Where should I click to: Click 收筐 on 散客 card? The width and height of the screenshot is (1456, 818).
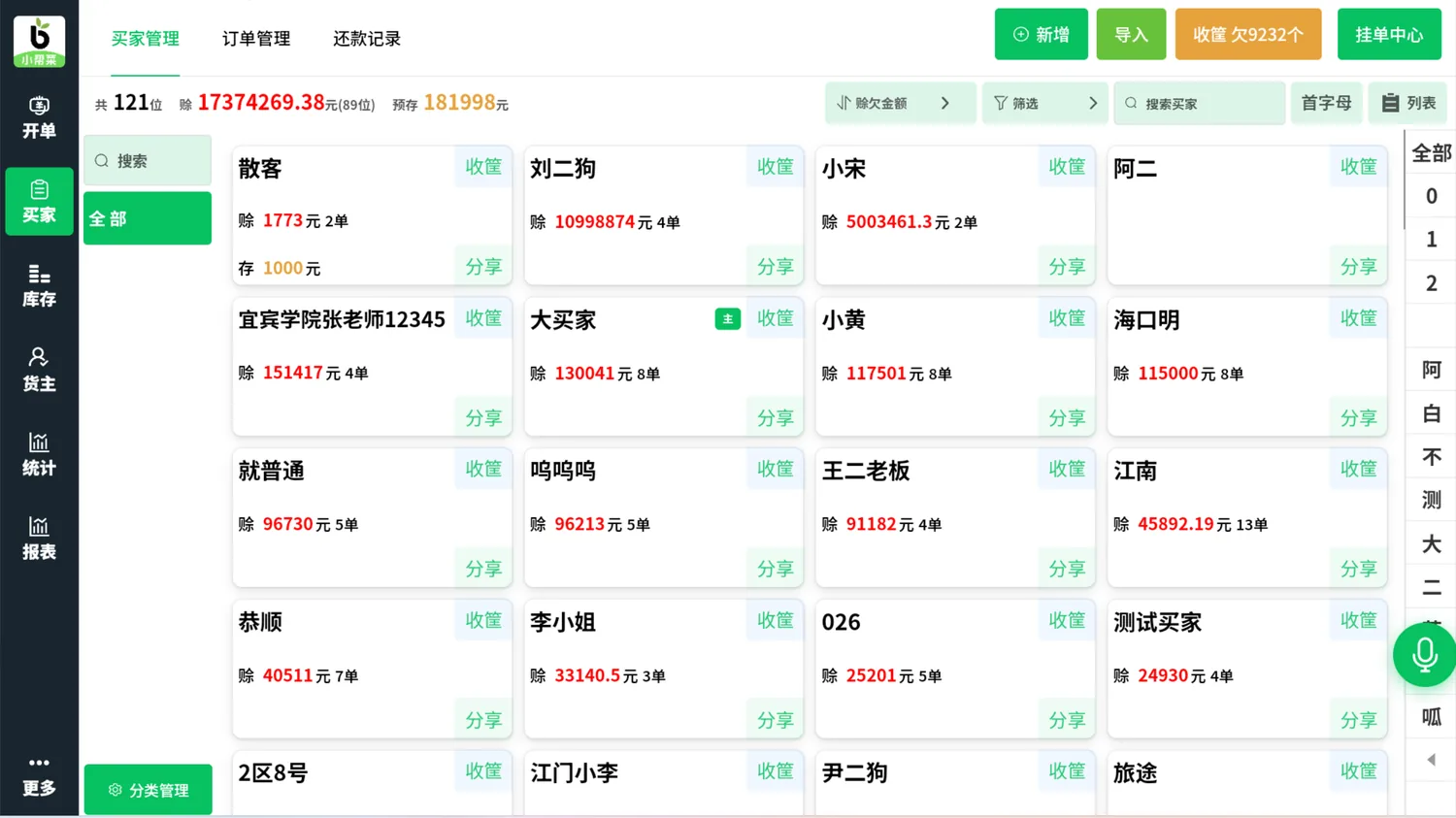[x=483, y=167]
